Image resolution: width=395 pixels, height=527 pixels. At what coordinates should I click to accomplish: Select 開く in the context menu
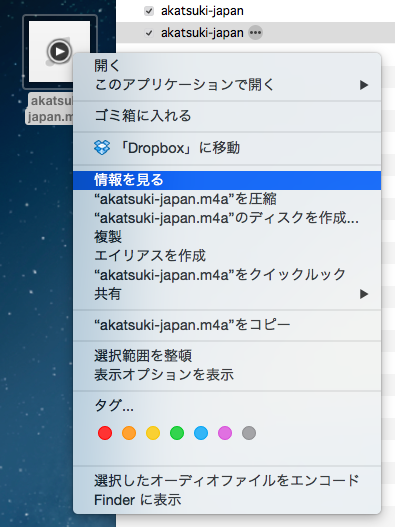227,65
